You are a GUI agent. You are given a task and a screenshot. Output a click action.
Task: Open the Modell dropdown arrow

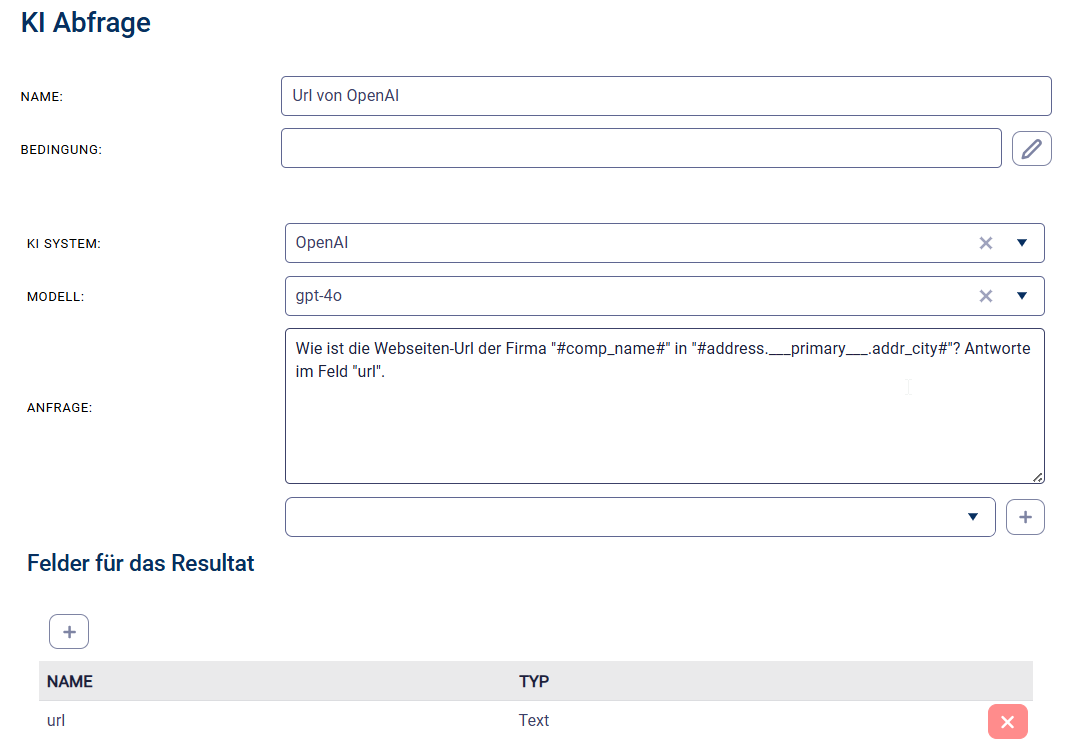click(x=1022, y=296)
